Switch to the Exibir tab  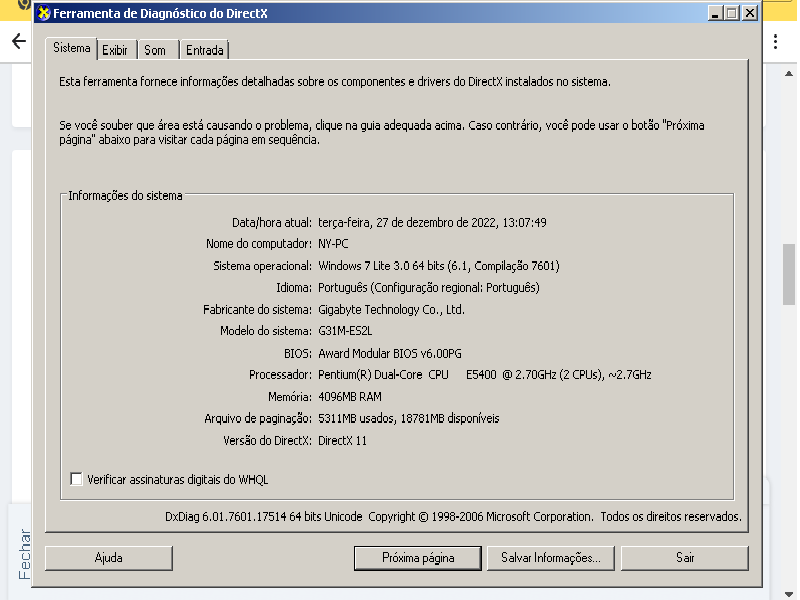pos(115,50)
